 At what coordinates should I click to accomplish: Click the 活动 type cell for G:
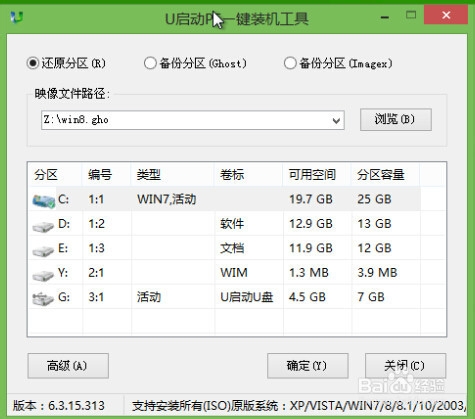pyautogui.click(x=149, y=297)
